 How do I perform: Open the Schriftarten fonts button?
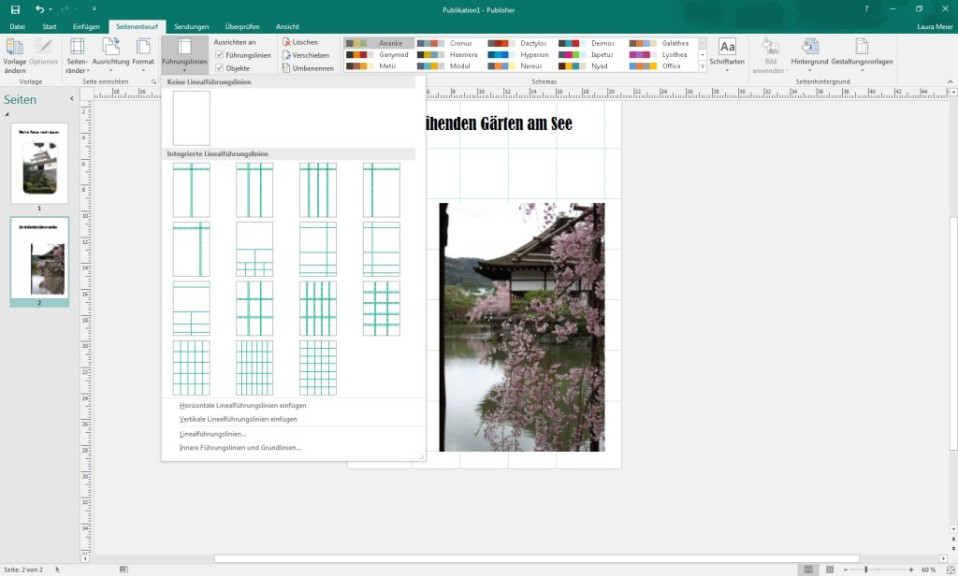tap(727, 56)
